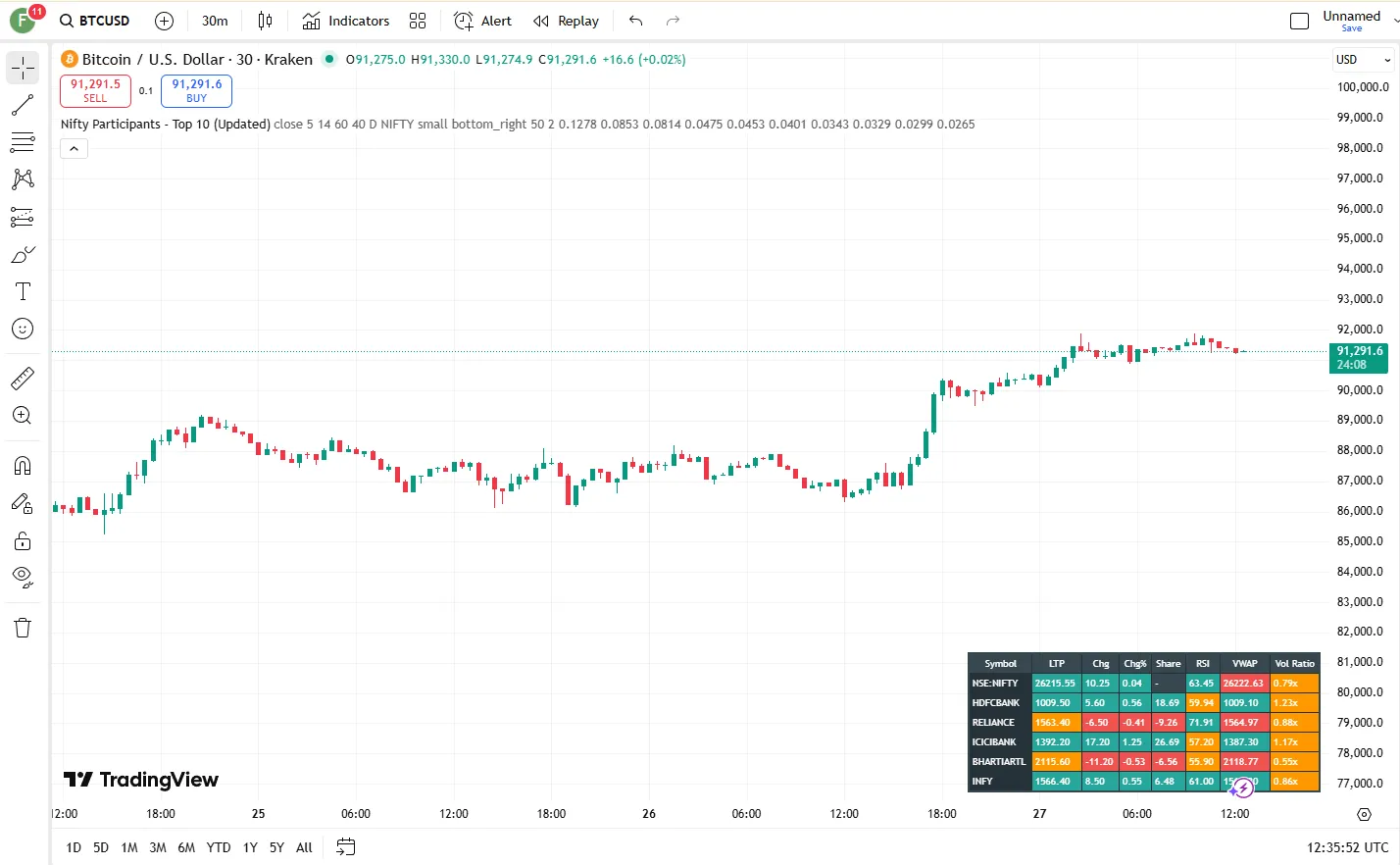Screen dimensions: 1400x865
Task: Select the 1D time range
Action: (74, 847)
